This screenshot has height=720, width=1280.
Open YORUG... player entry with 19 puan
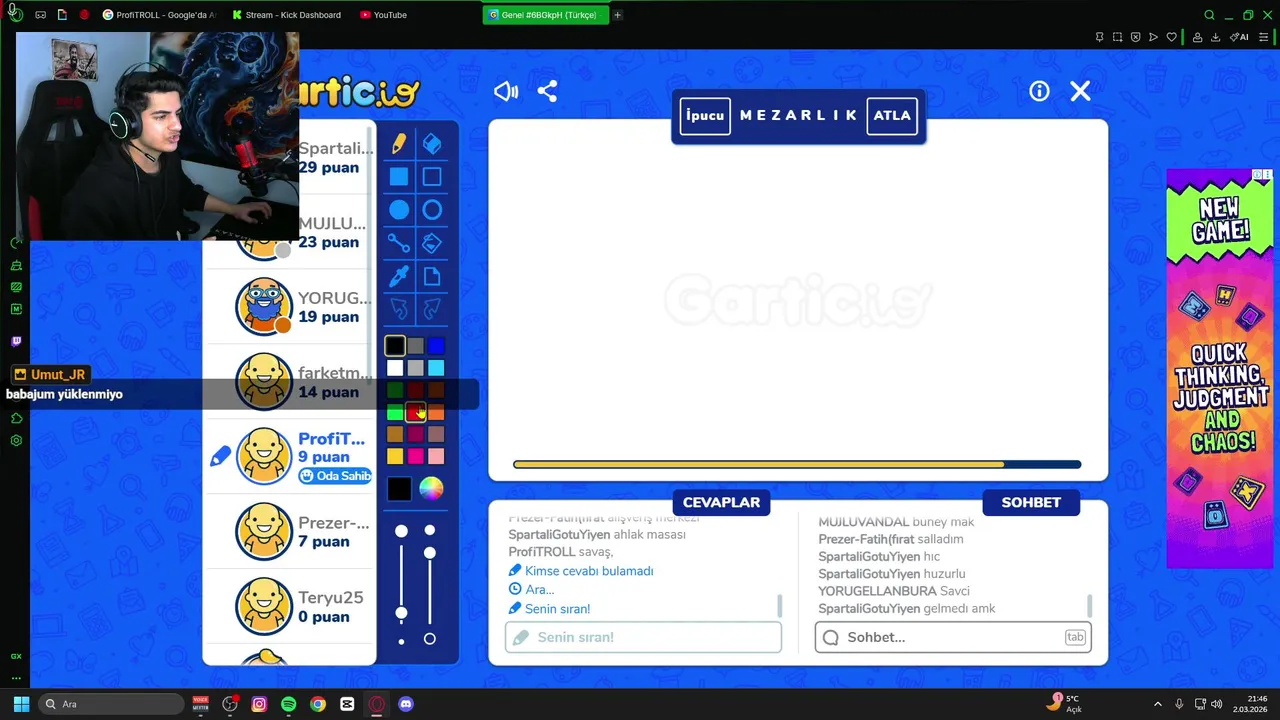290,307
